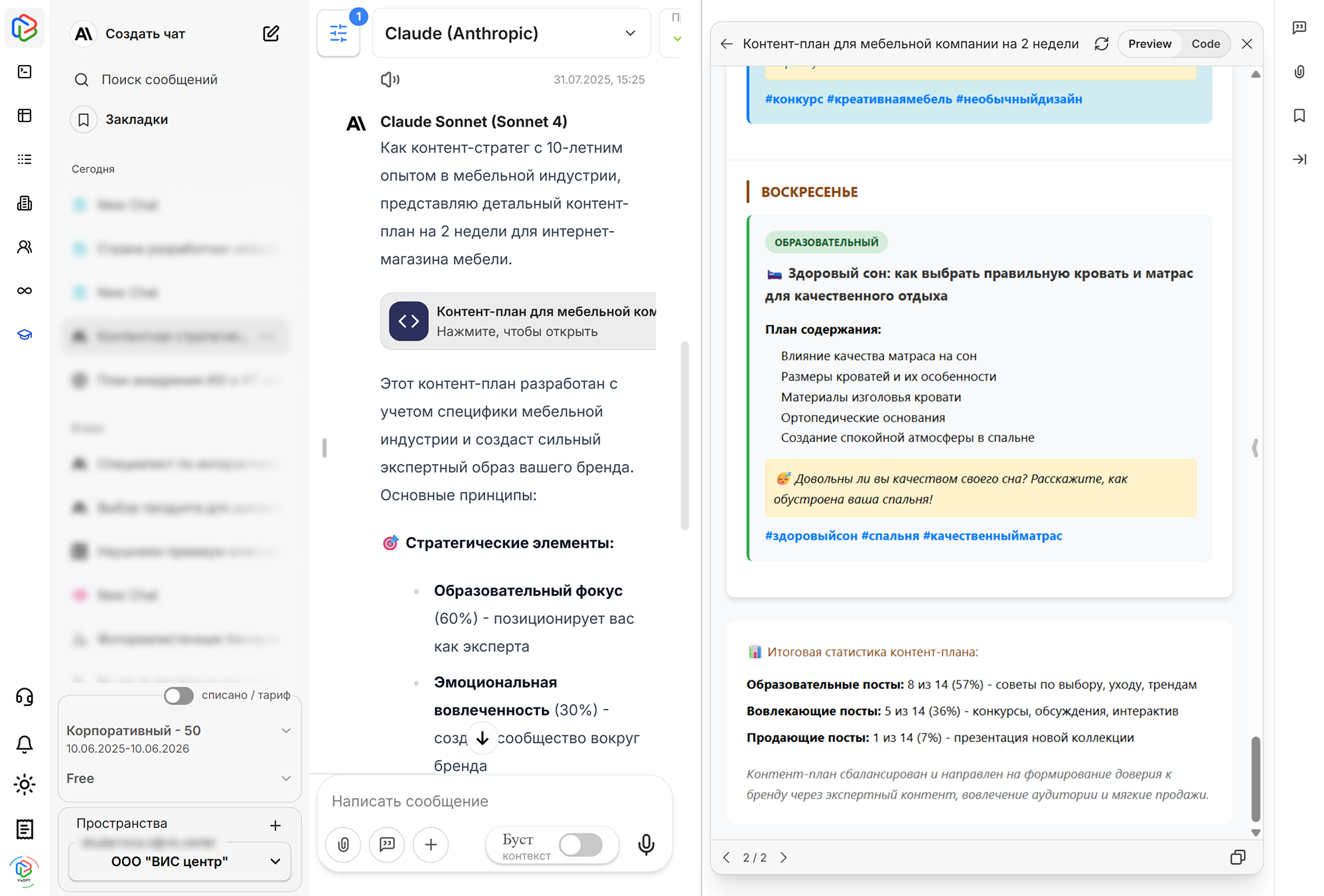Open the Claude (Anthropic) model dropdown
Viewport: 1324px width, 896px height.
(x=512, y=33)
